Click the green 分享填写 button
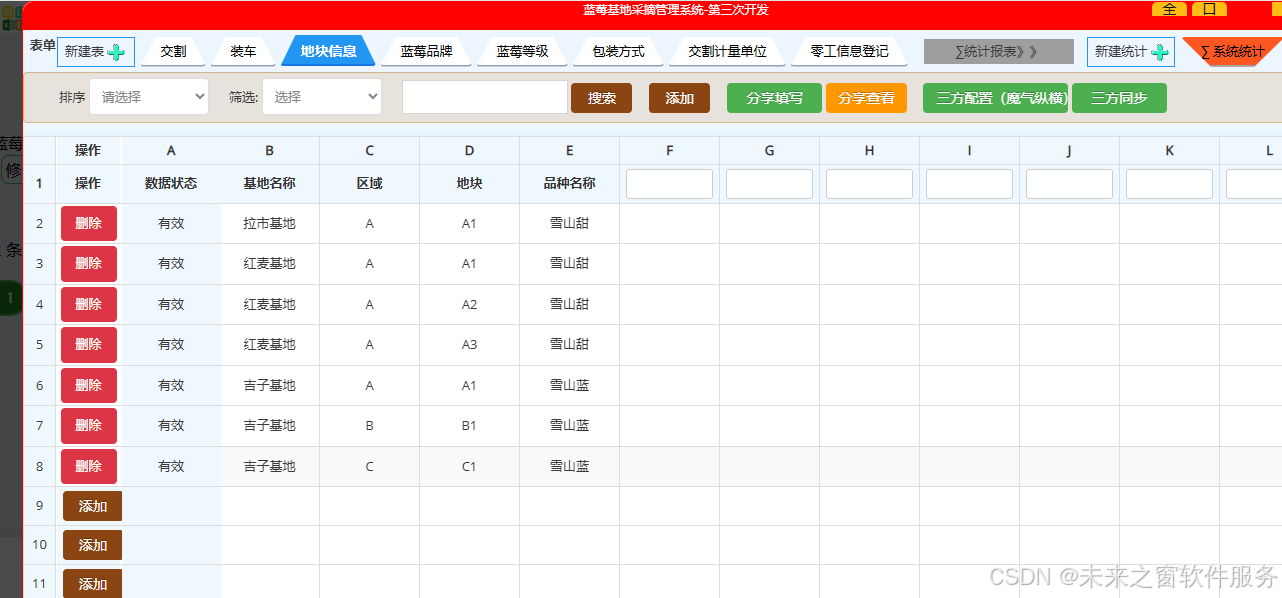1282x598 pixels. click(774, 98)
